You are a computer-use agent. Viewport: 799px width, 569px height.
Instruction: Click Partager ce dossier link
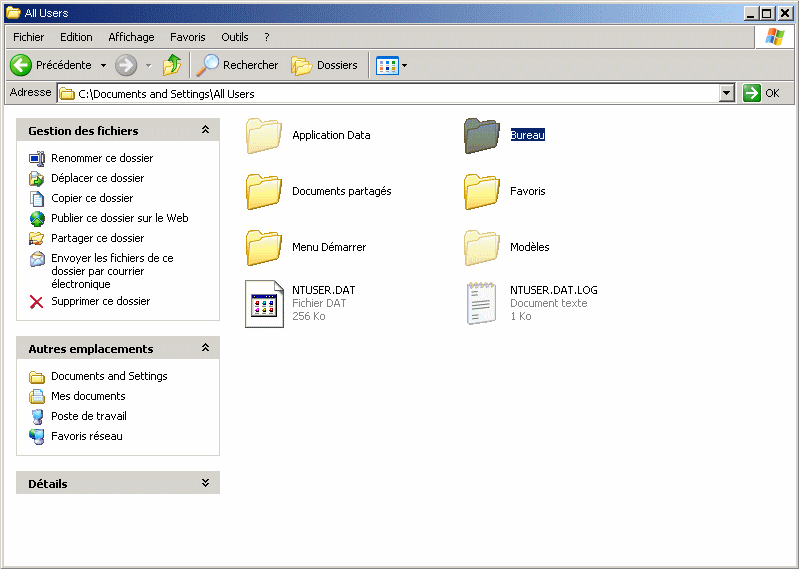click(97, 238)
